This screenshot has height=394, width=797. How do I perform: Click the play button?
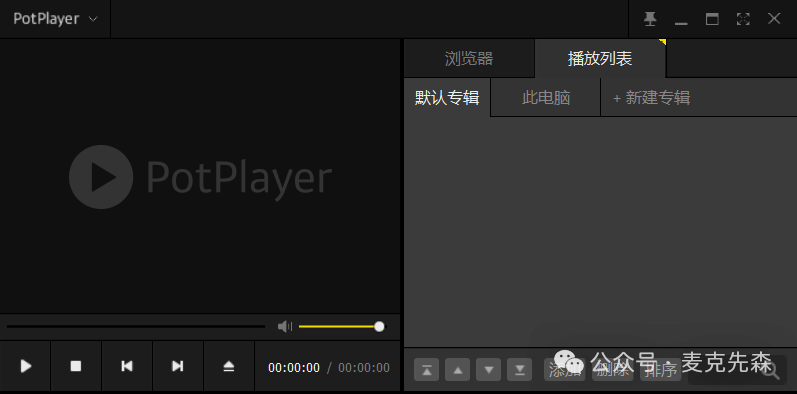25,366
